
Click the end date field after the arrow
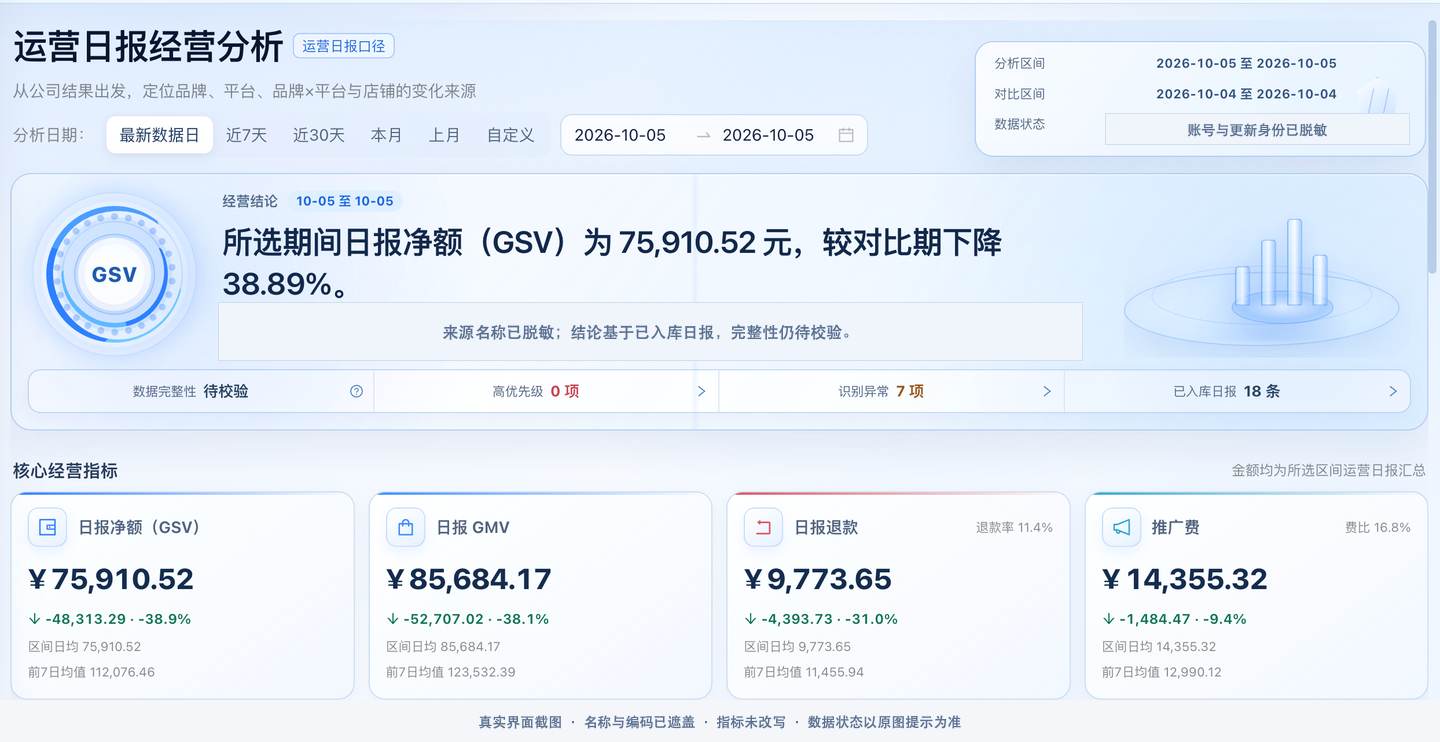768,135
